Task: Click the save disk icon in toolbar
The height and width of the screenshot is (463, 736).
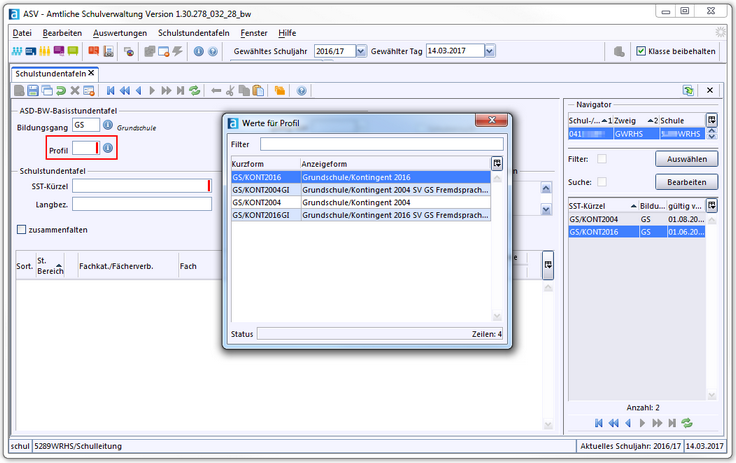Action: tap(33, 90)
